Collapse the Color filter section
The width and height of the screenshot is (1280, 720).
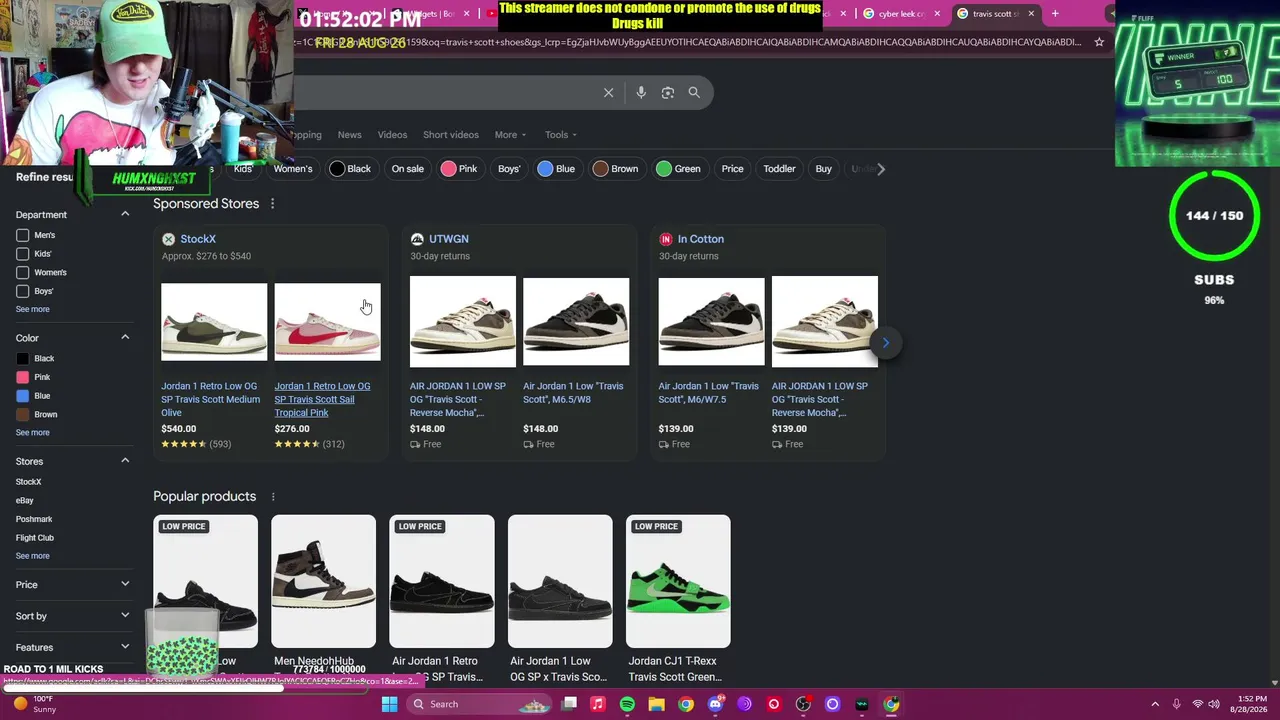[x=125, y=337]
